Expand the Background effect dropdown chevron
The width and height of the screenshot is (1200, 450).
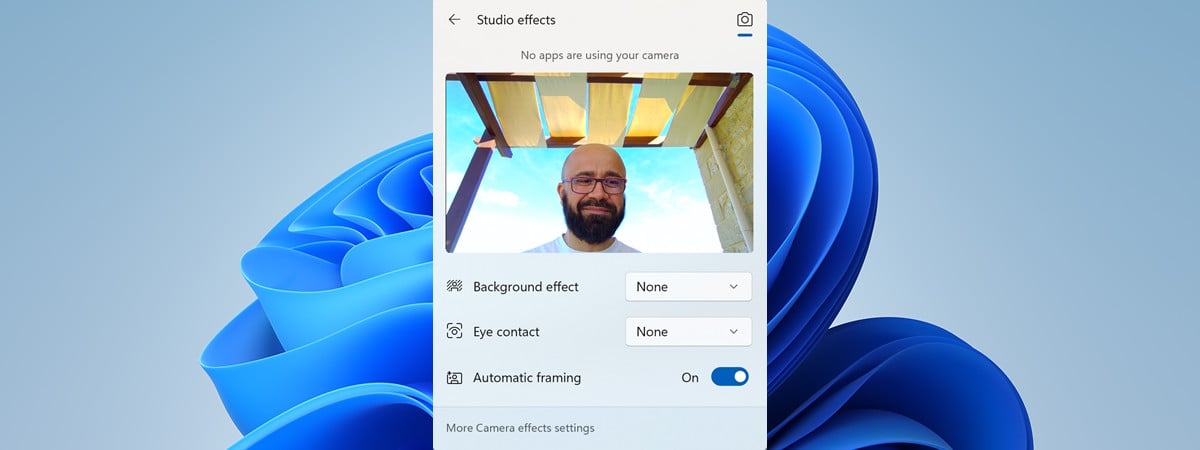coord(733,287)
